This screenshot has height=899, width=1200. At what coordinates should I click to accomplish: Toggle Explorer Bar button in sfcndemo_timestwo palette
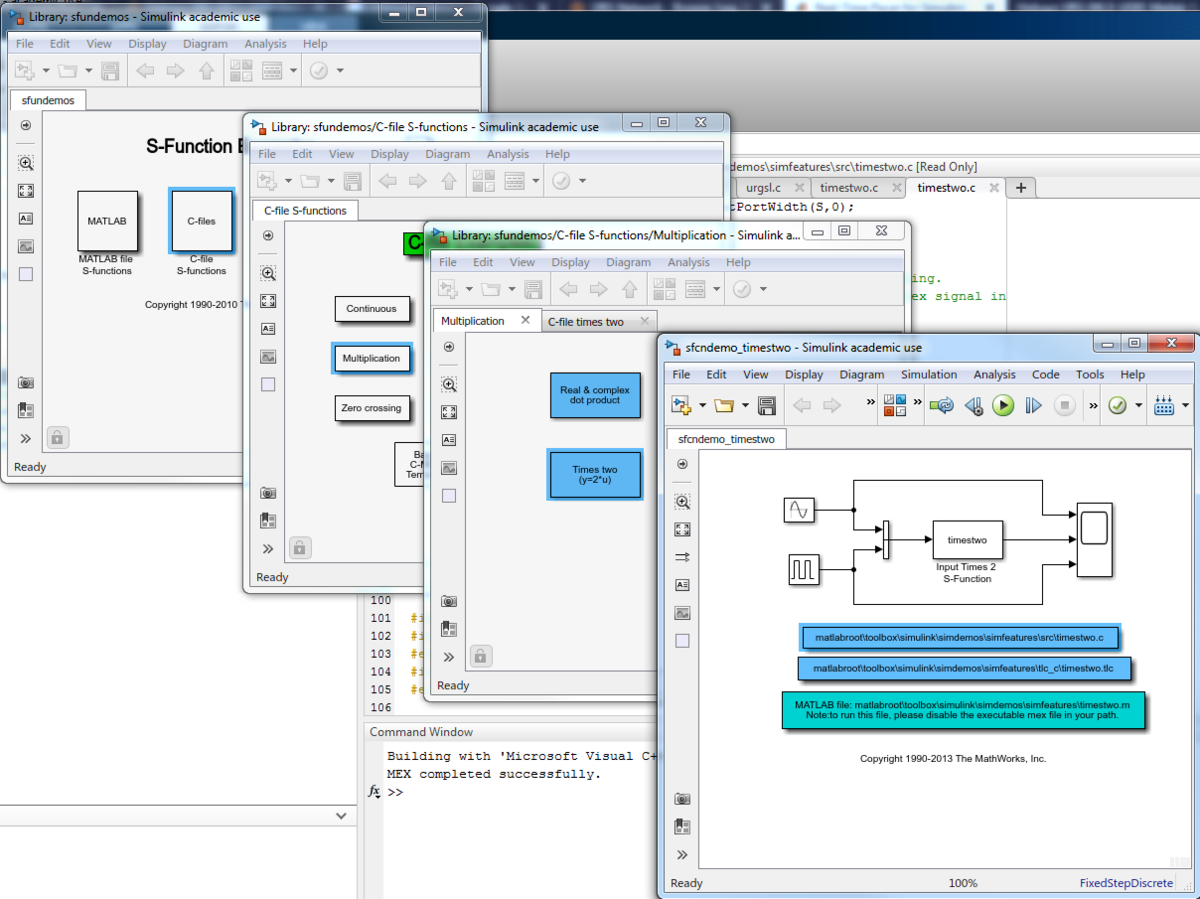click(x=683, y=464)
